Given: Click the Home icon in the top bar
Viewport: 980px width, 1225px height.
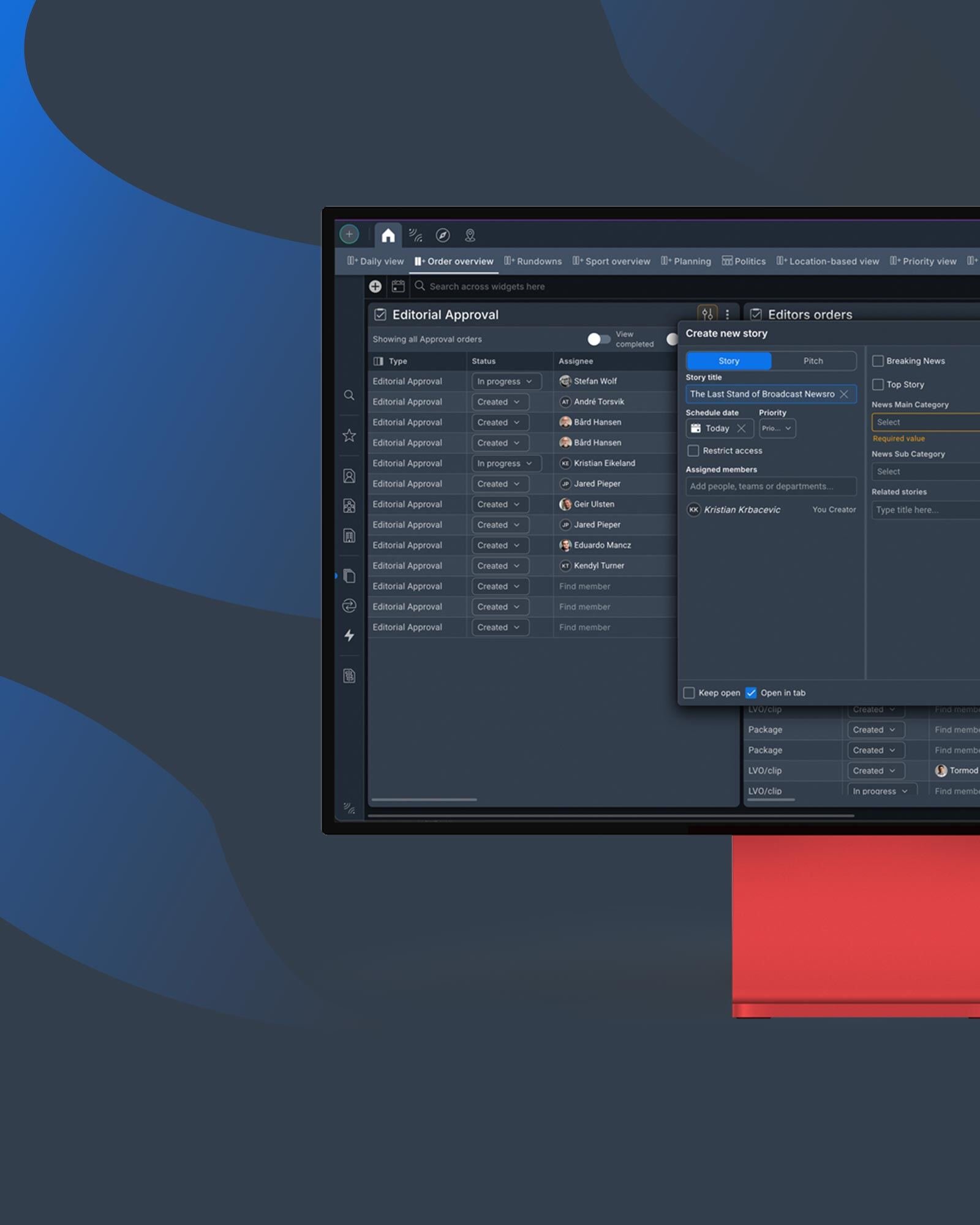Looking at the screenshot, I should (388, 235).
